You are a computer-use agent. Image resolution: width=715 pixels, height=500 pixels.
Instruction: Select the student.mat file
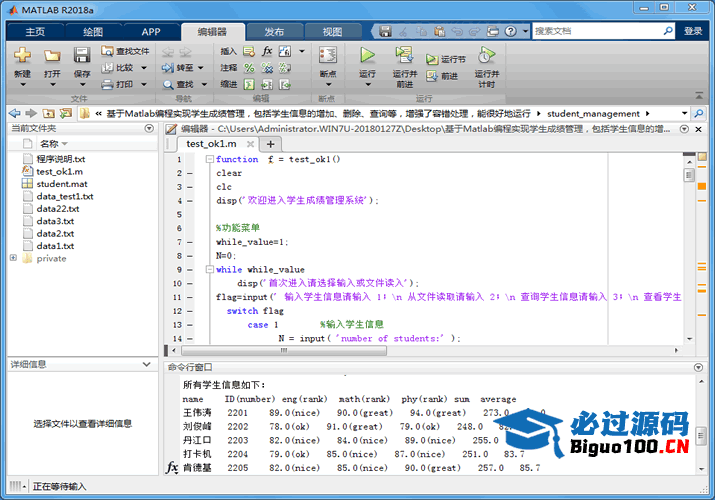[x=62, y=184]
